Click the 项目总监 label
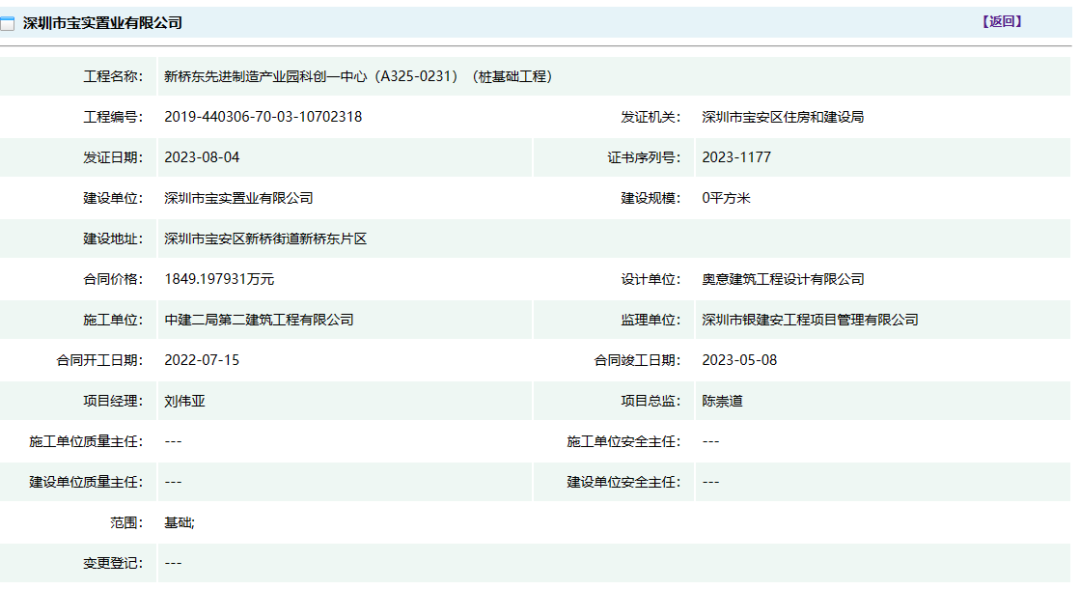The height and width of the screenshot is (589, 1080). click(650, 401)
